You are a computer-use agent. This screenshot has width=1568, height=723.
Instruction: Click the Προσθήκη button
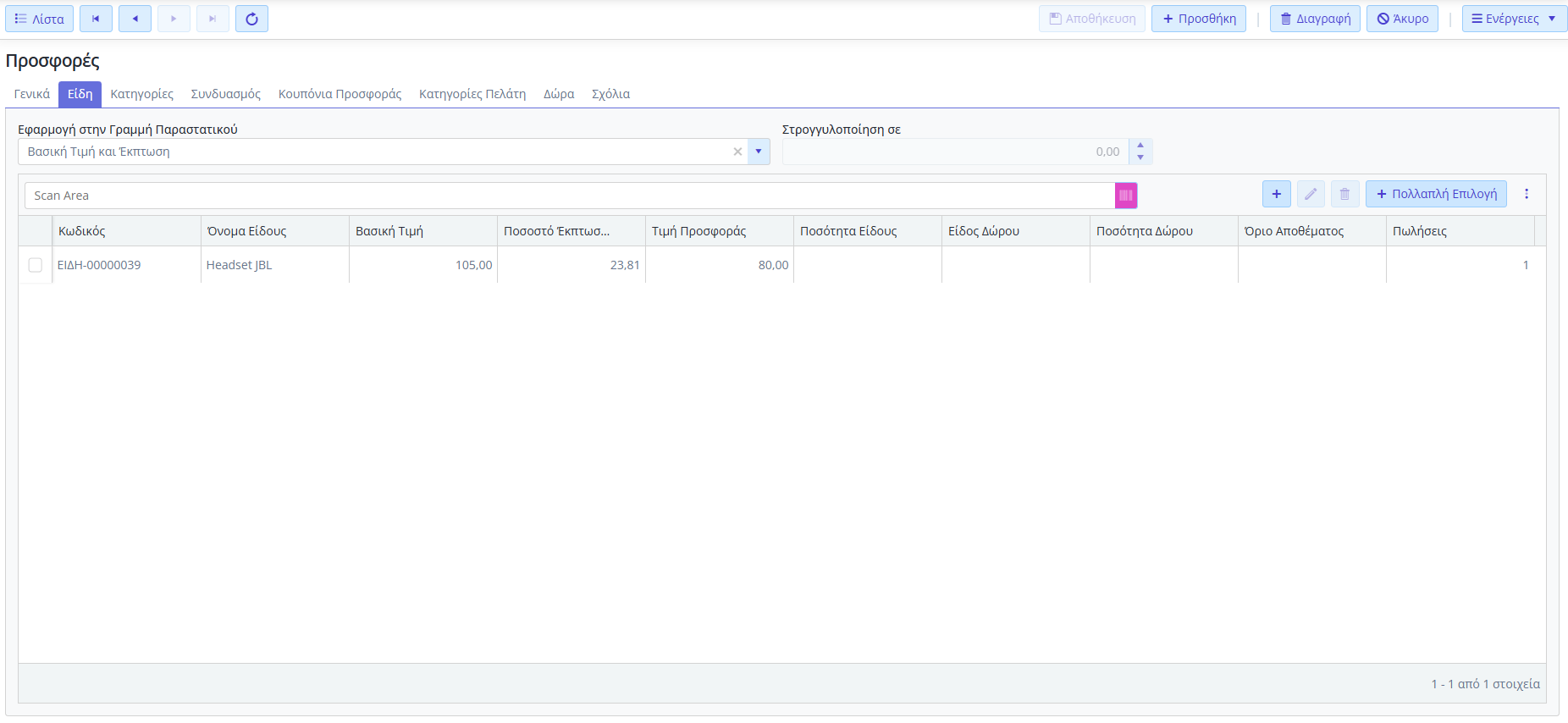[x=1198, y=19]
